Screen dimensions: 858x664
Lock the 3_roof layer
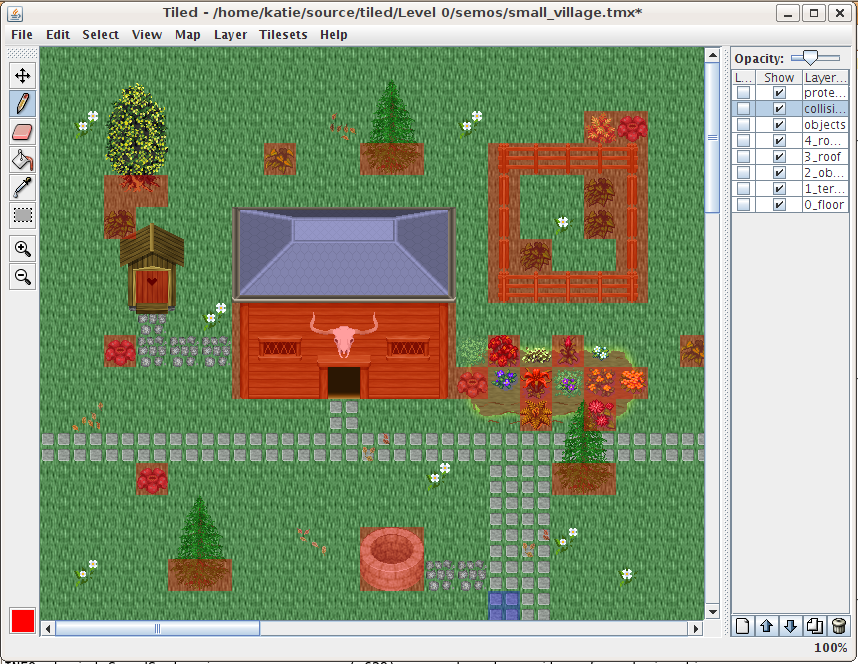pyautogui.click(x=743, y=157)
